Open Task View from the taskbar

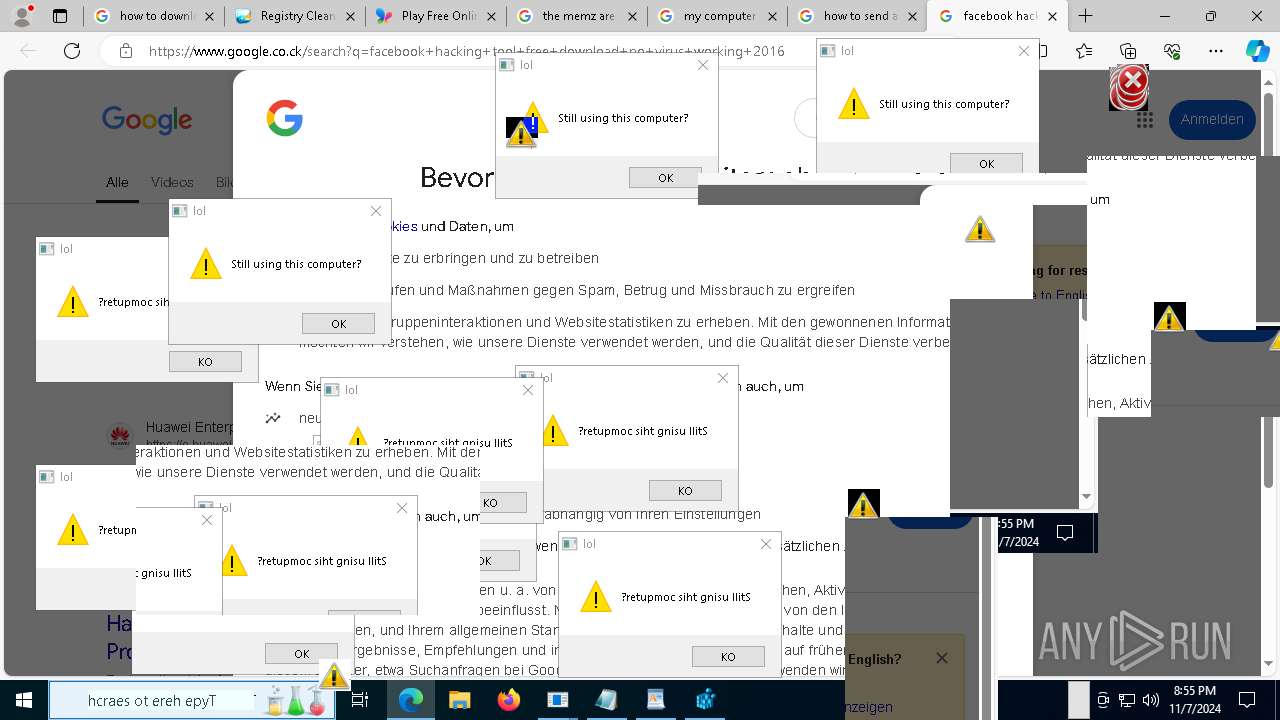[x=360, y=700]
